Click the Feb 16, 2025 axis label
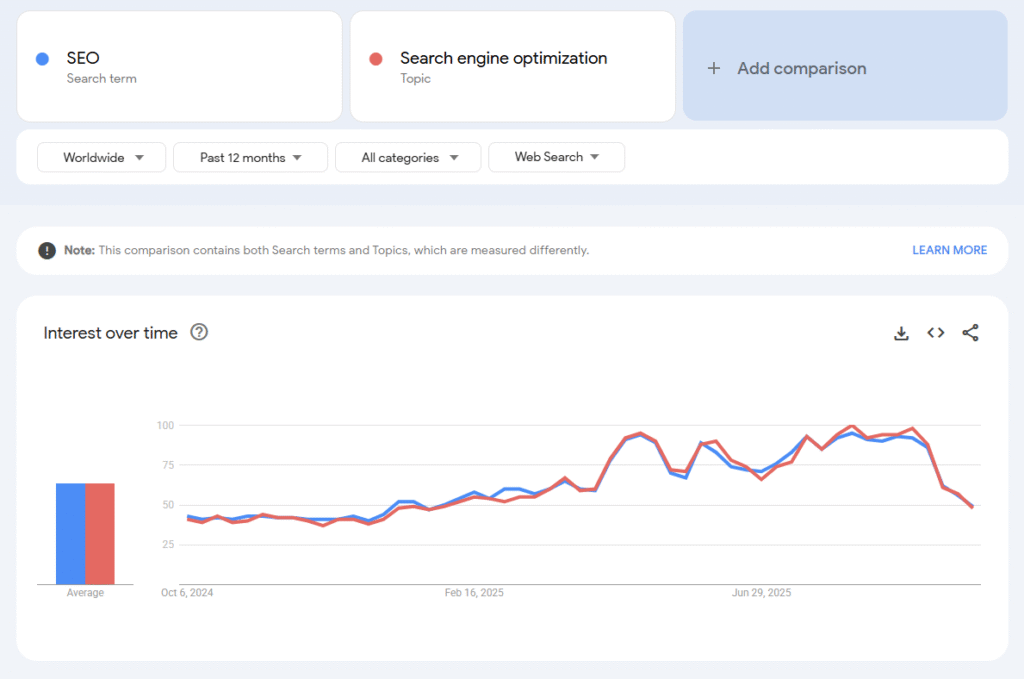The height and width of the screenshot is (679, 1024). click(474, 593)
